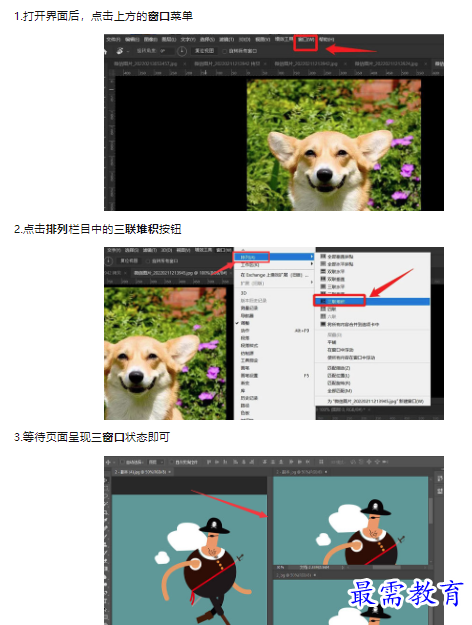This screenshot has height=625, width=472.
Task: Open the 图像(I) menu in step 1 image
Action: (x=150, y=39)
